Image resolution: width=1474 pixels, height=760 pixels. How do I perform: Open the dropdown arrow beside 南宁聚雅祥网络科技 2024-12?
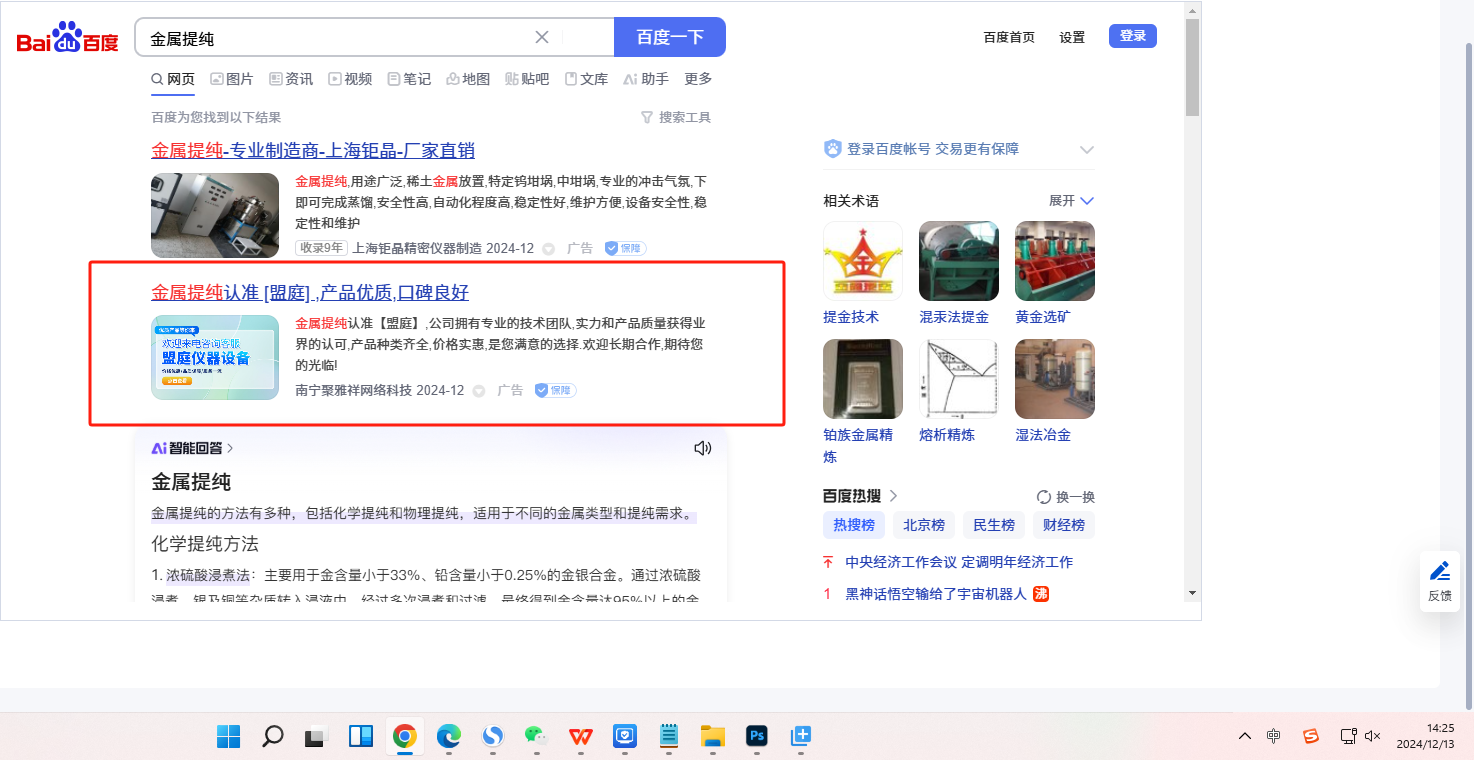(478, 390)
